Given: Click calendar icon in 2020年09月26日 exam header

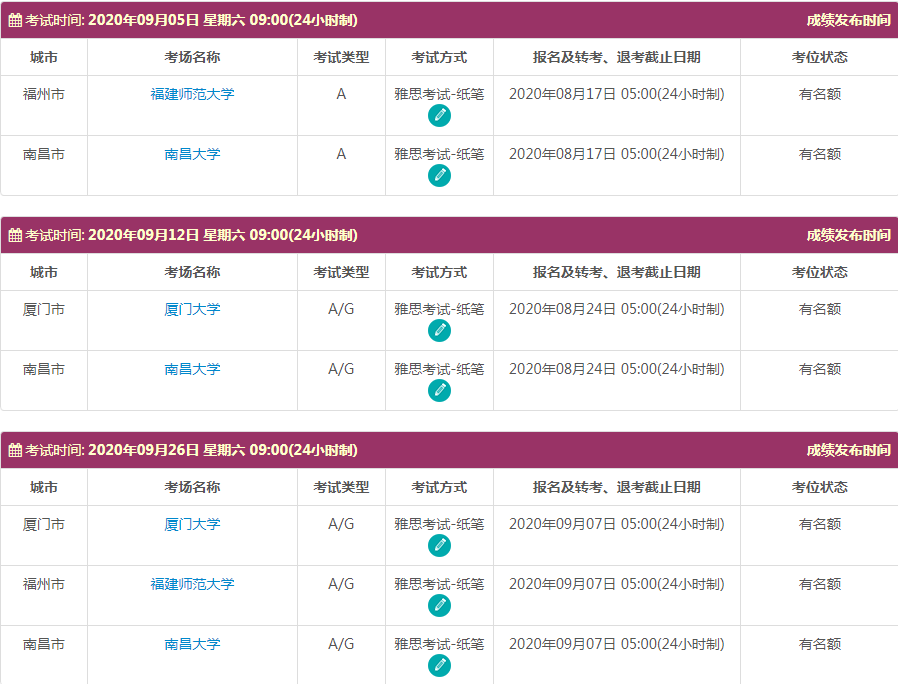Looking at the screenshot, I should pyautogui.click(x=15, y=450).
